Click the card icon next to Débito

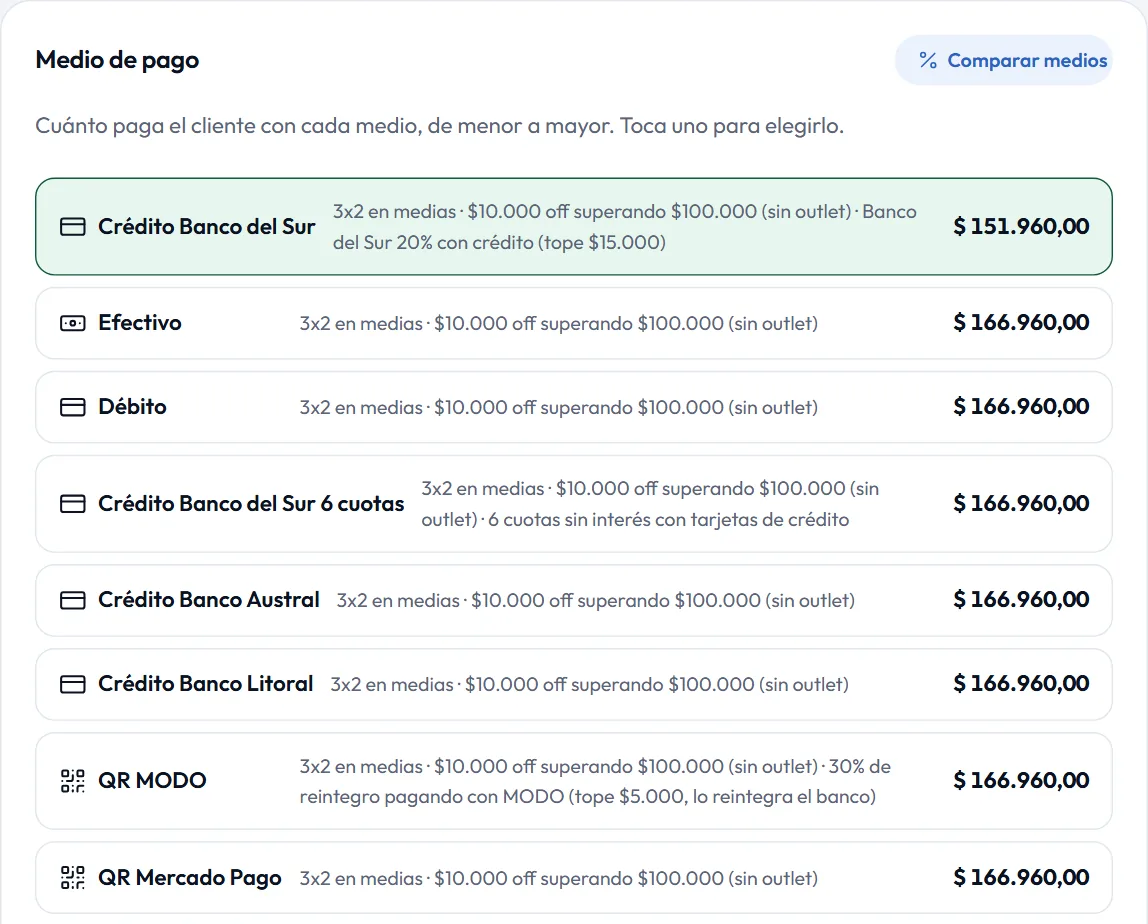(72, 407)
